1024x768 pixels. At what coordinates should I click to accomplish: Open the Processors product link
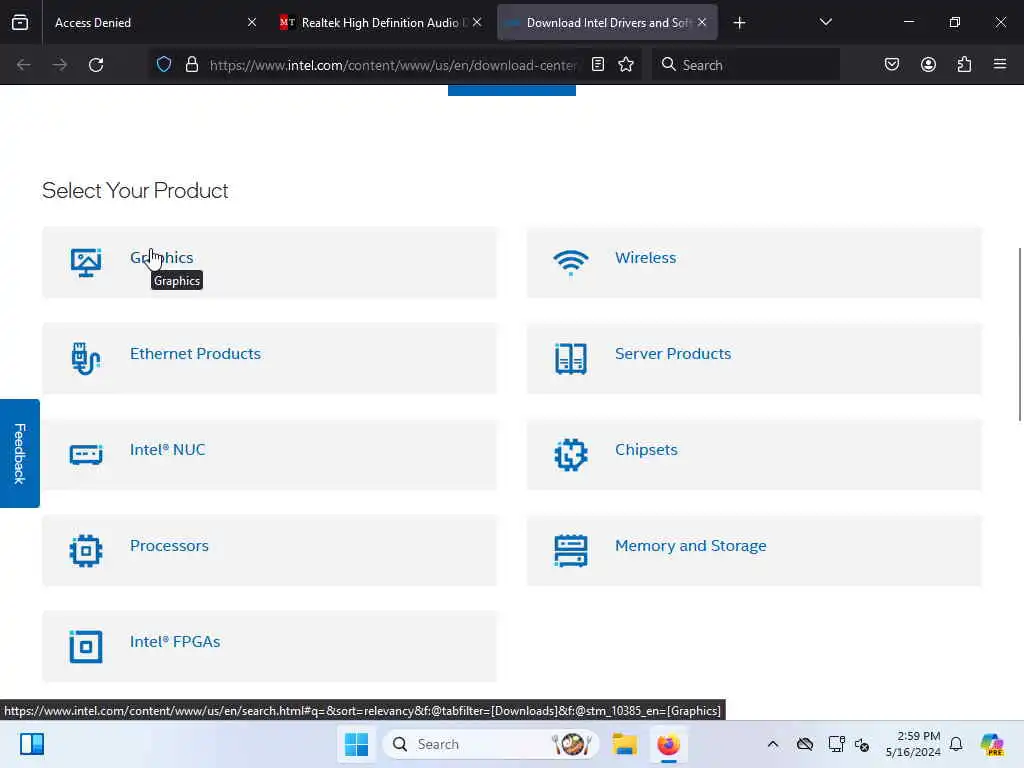point(169,545)
